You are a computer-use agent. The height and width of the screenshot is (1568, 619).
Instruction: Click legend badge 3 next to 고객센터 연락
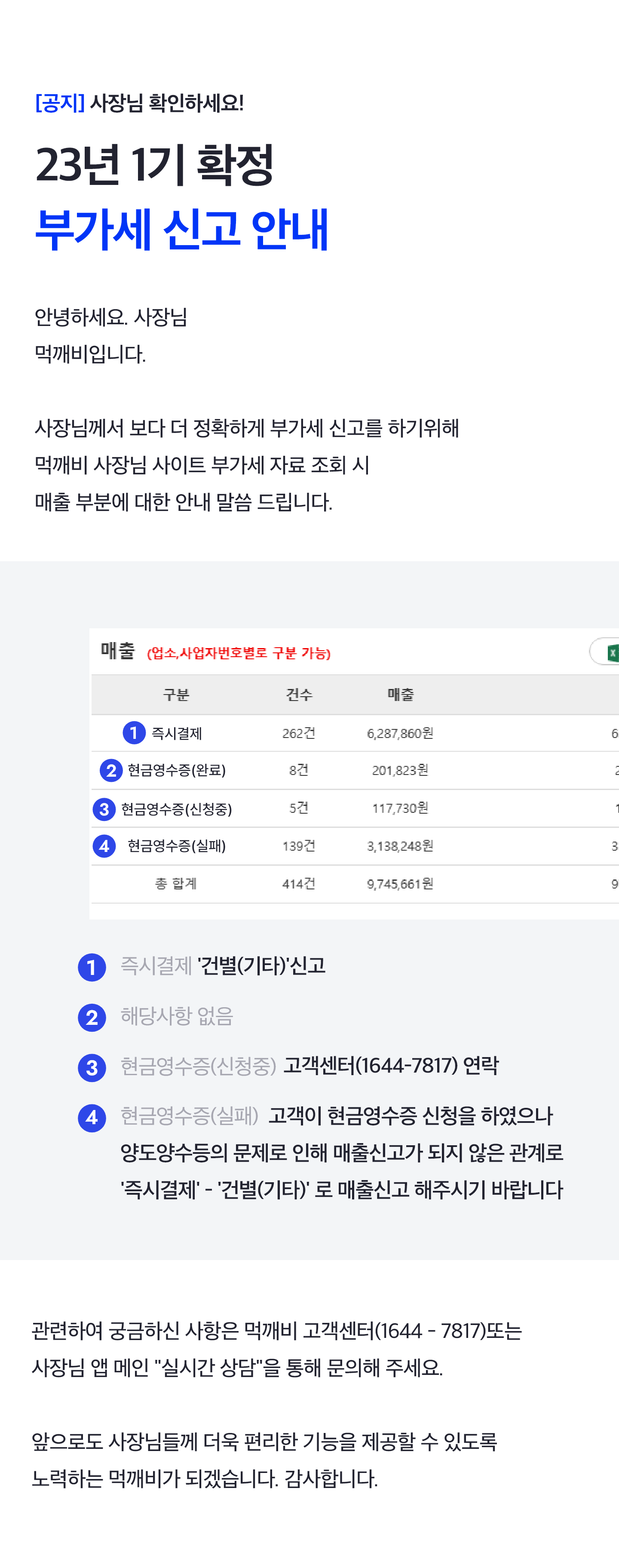[92, 1068]
